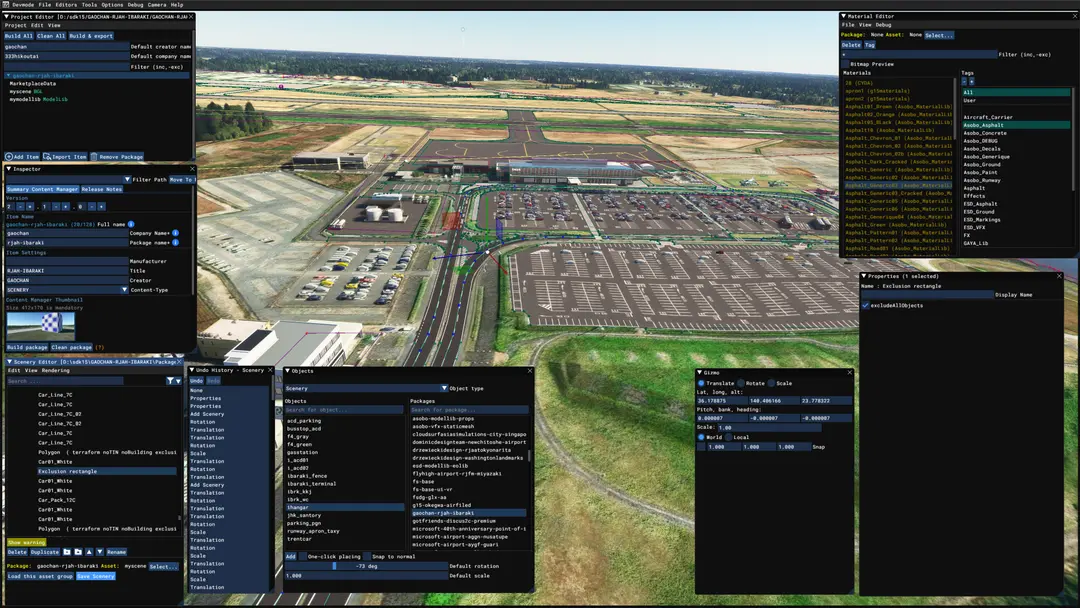Select World coordinate space in Gizmo
The width and height of the screenshot is (1080, 608).
[701, 437]
